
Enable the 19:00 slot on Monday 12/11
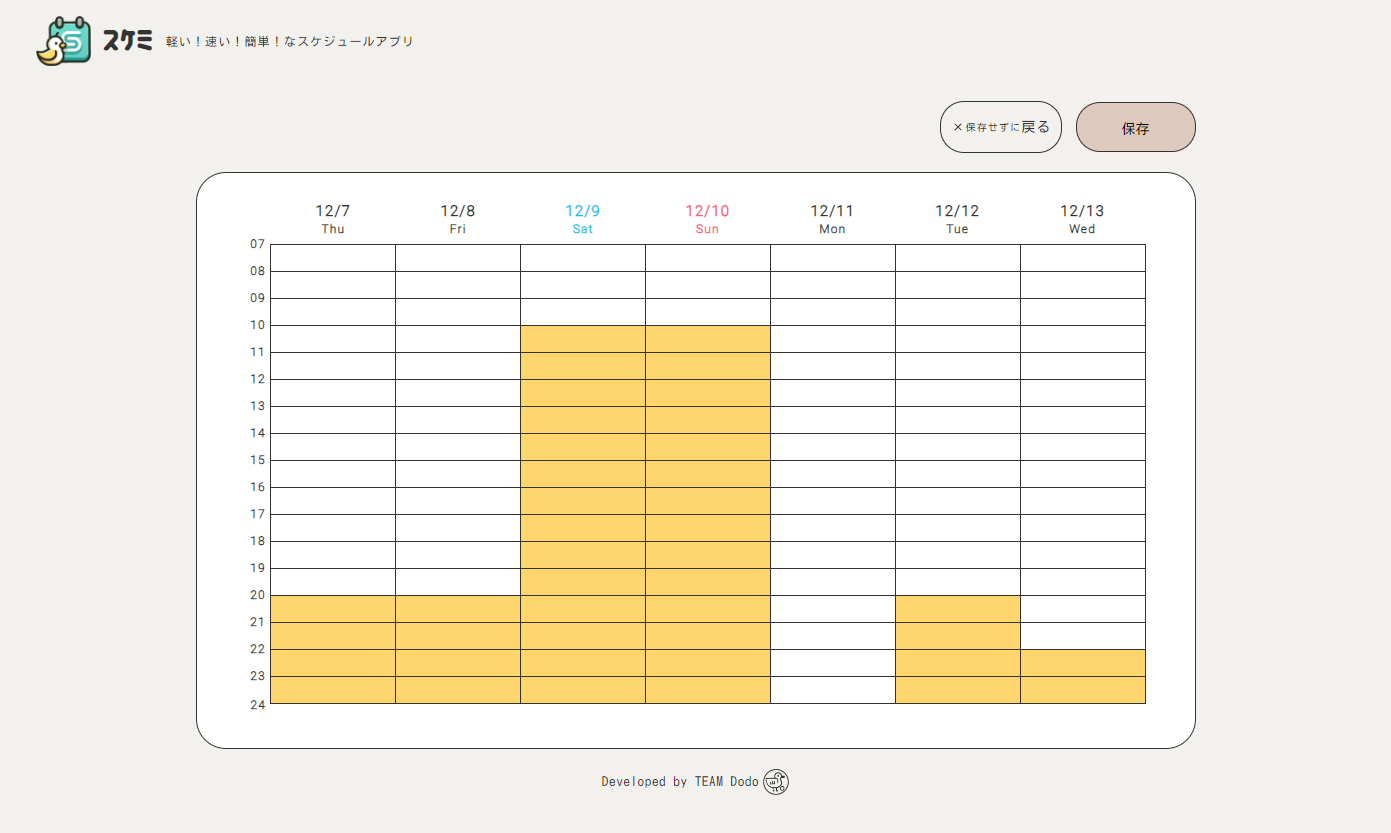[832, 581]
